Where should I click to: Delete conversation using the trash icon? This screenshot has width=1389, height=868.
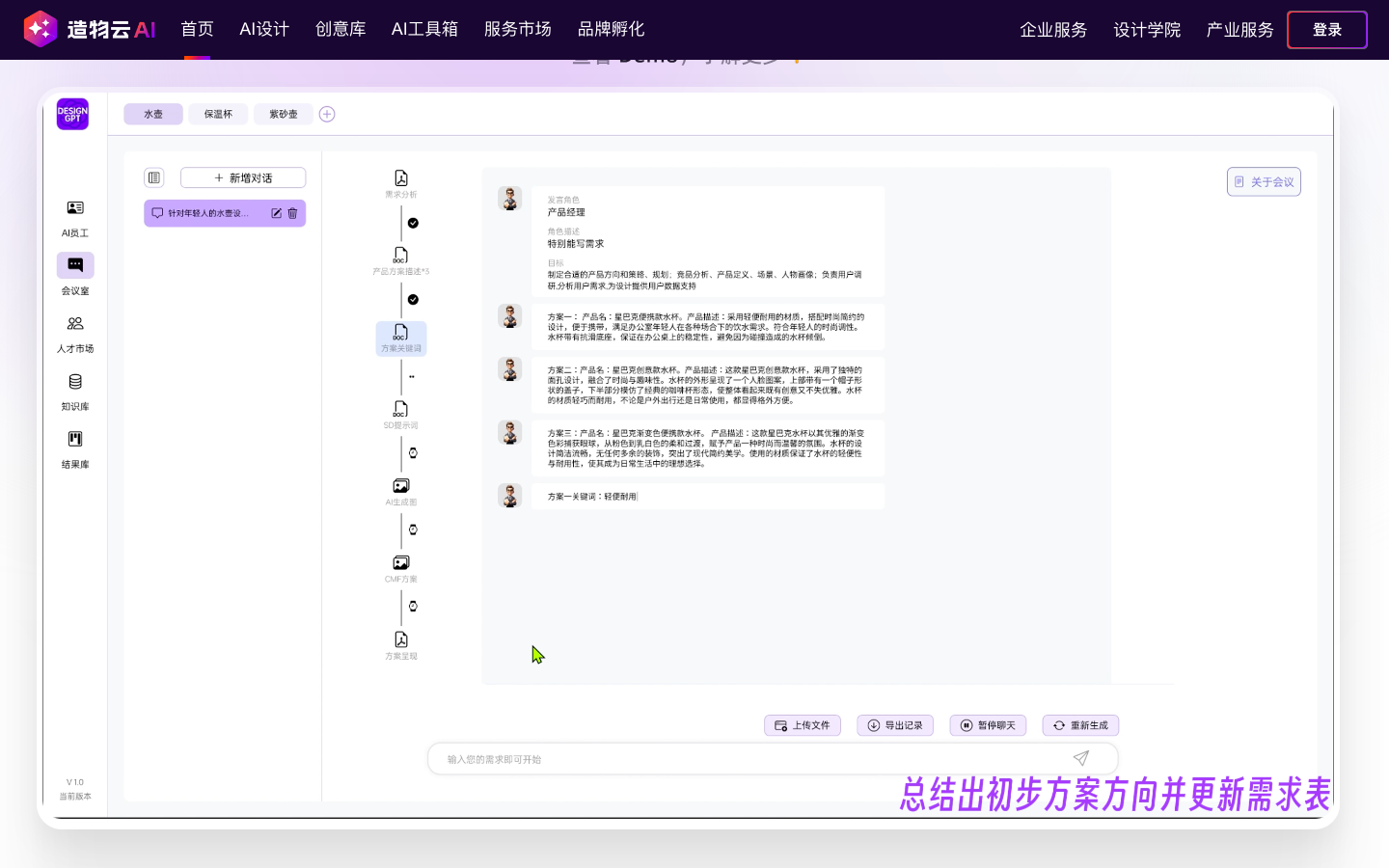click(x=292, y=213)
